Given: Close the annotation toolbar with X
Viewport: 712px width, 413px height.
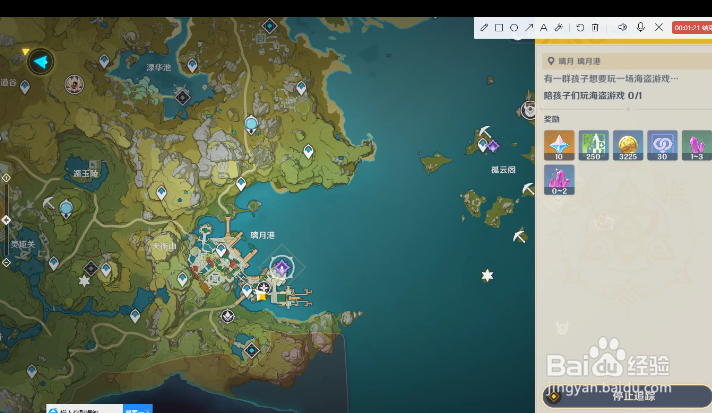Looking at the screenshot, I should (x=659, y=27).
